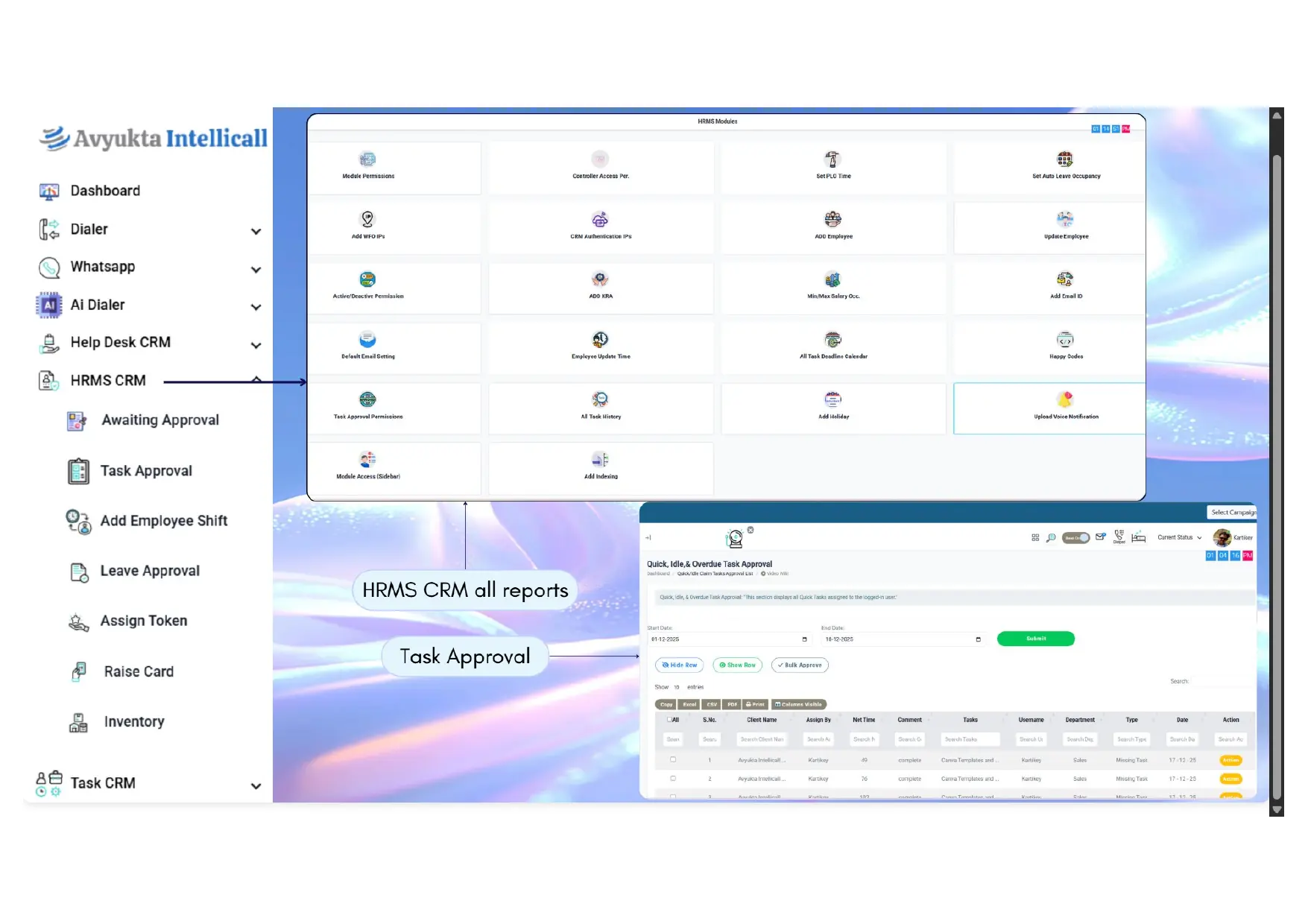Check the checkbox for row 1
This screenshot has width=1308, height=924.
[673, 760]
